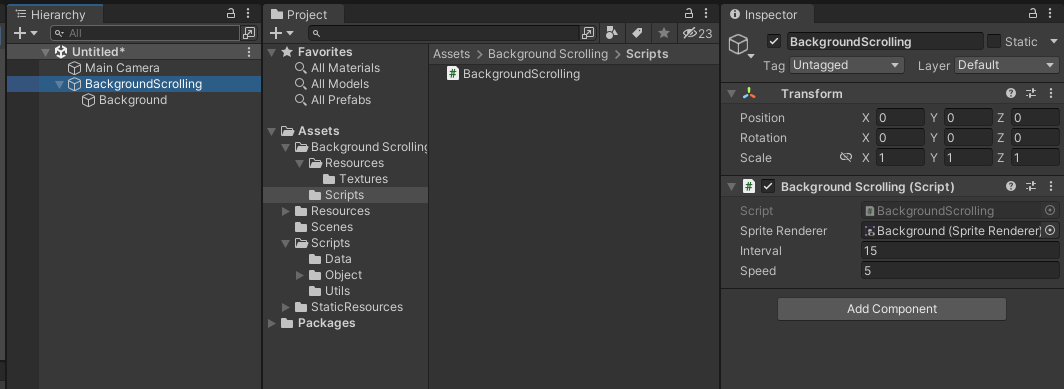Open the Tag dropdown

[x=847, y=65]
